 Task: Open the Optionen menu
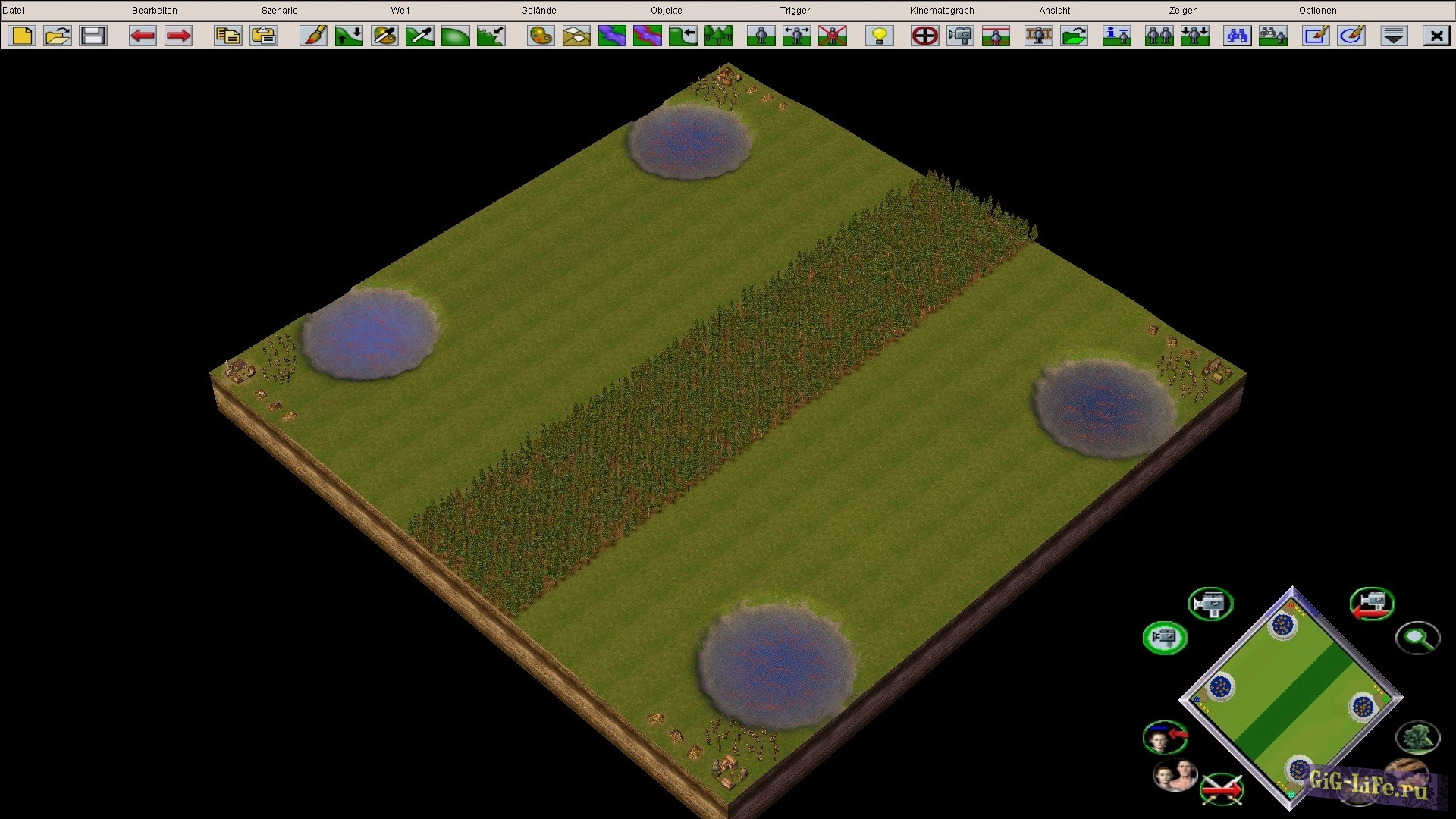(1317, 11)
